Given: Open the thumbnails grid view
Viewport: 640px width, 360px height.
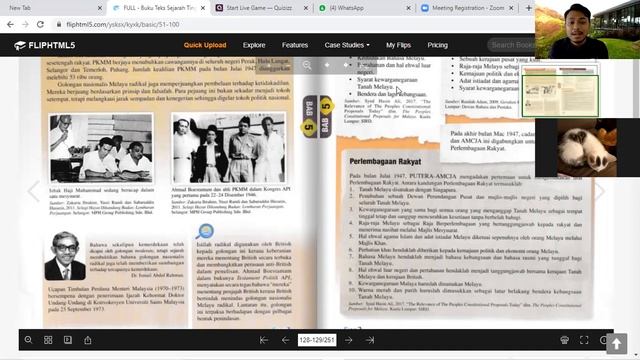Looking at the screenshot, I should click(x=48, y=340).
